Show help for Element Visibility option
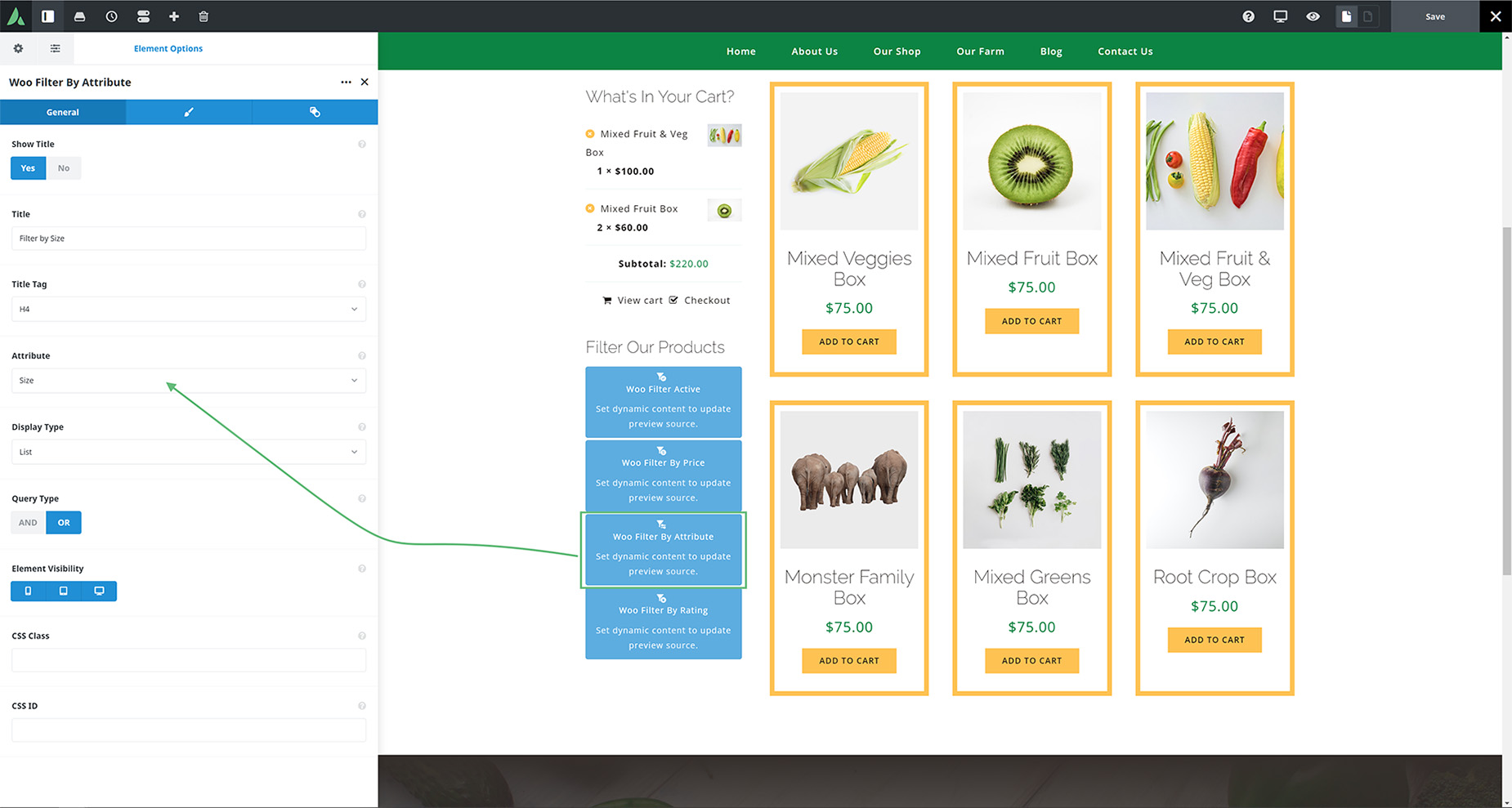Image resolution: width=1512 pixels, height=808 pixels. click(x=362, y=569)
